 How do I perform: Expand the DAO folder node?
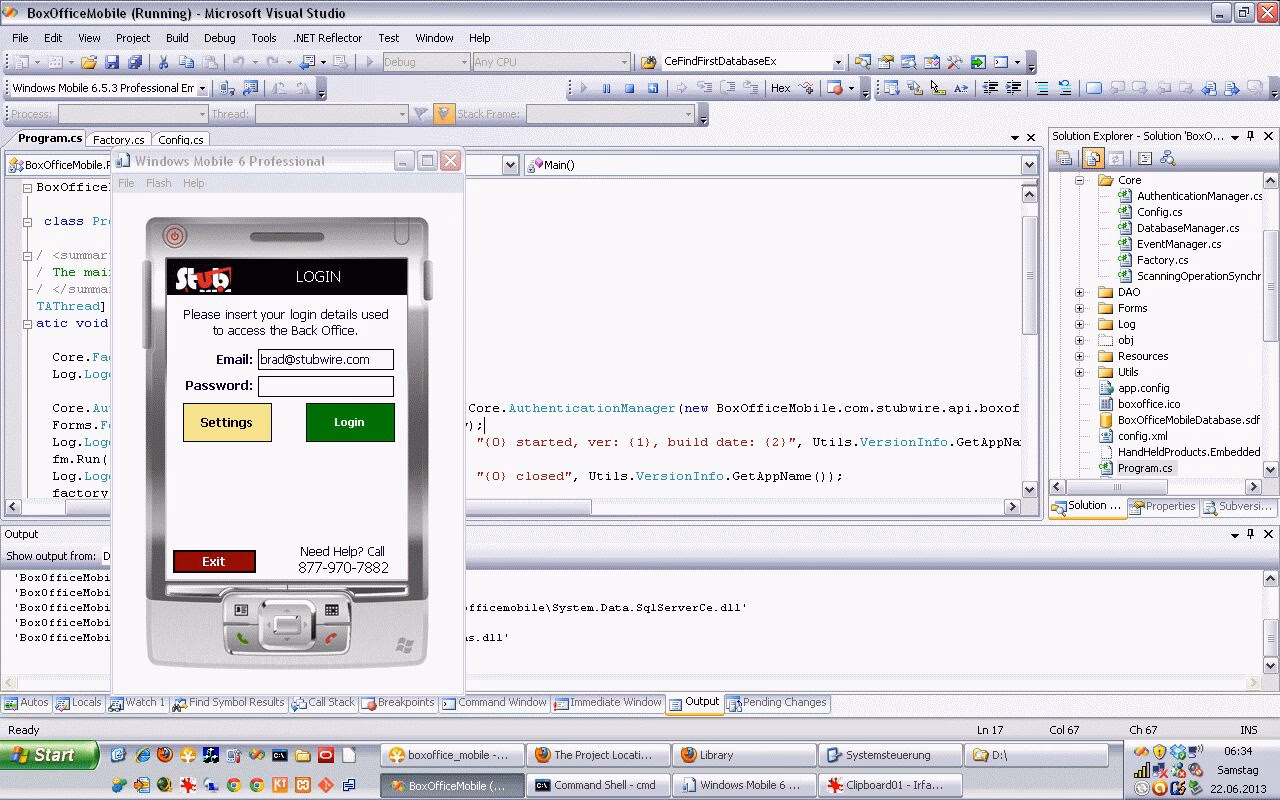point(1080,292)
